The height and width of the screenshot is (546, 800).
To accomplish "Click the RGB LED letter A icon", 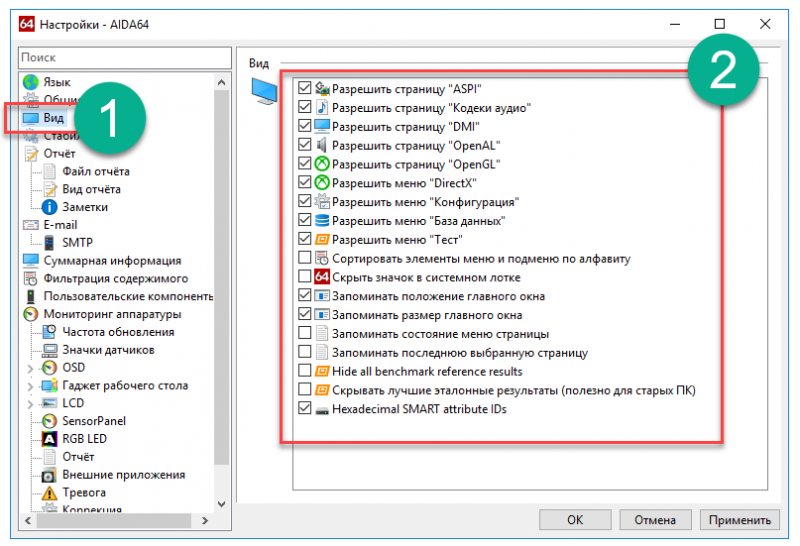I will pos(49,439).
